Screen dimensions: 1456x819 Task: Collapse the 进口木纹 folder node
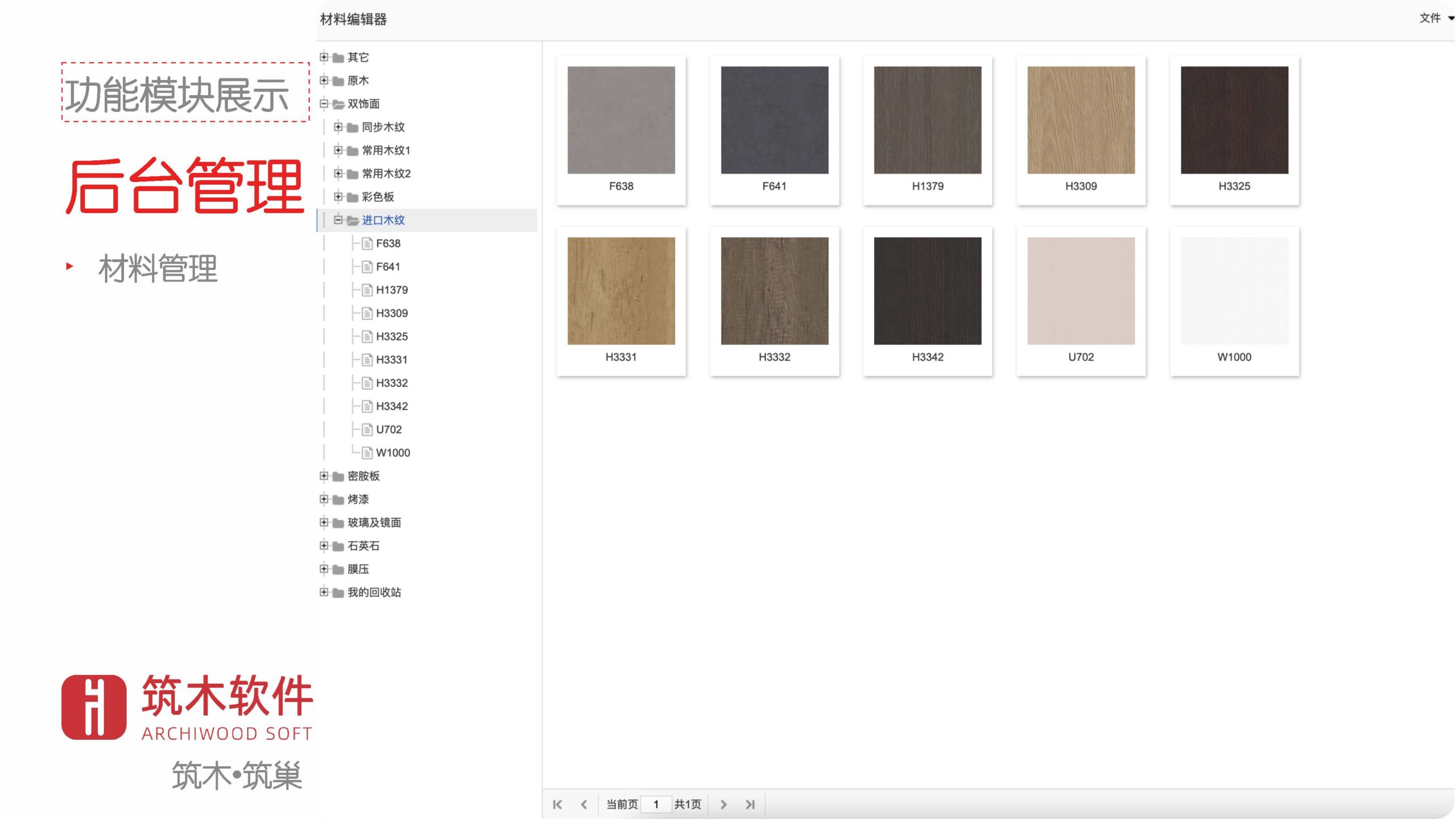tap(338, 220)
